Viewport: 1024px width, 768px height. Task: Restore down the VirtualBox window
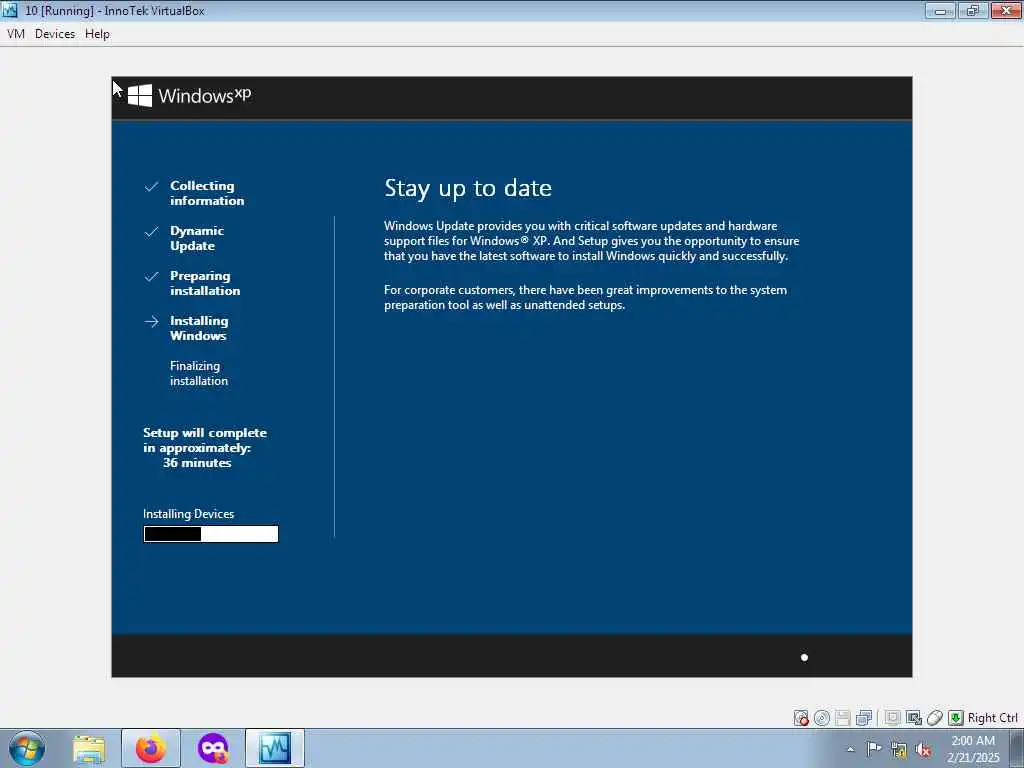pyautogui.click(x=973, y=10)
